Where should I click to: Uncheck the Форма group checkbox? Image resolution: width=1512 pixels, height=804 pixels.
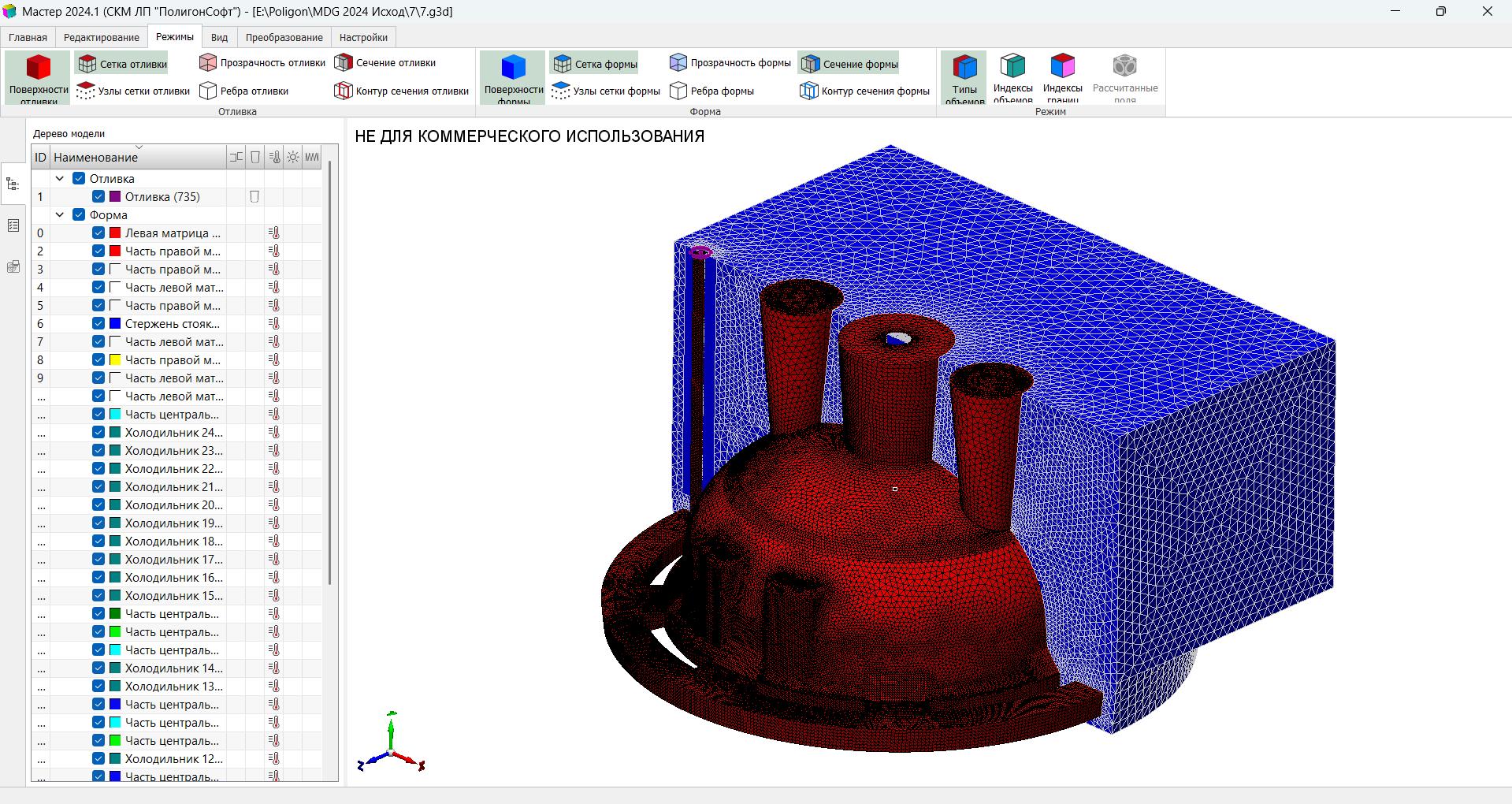(x=79, y=214)
